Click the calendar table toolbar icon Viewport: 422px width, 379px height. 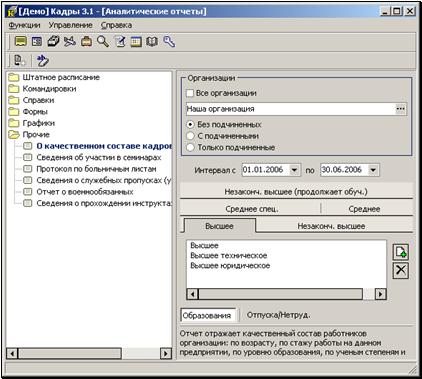(x=136, y=42)
